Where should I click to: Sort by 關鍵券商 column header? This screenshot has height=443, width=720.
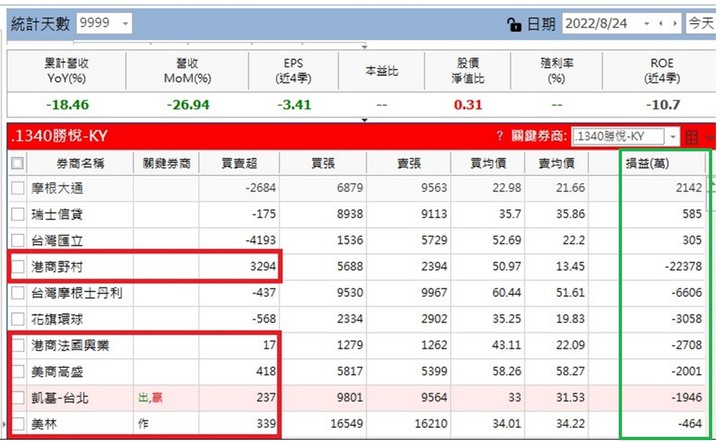click(166, 163)
